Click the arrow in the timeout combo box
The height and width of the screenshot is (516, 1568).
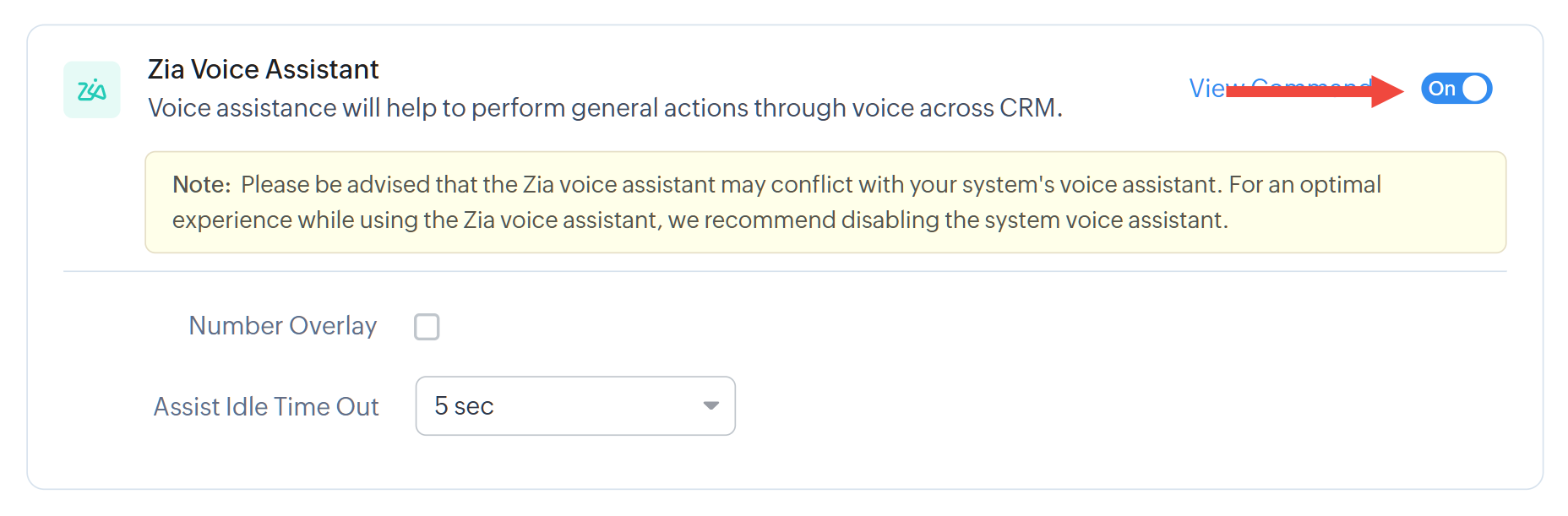[x=710, y=406]
